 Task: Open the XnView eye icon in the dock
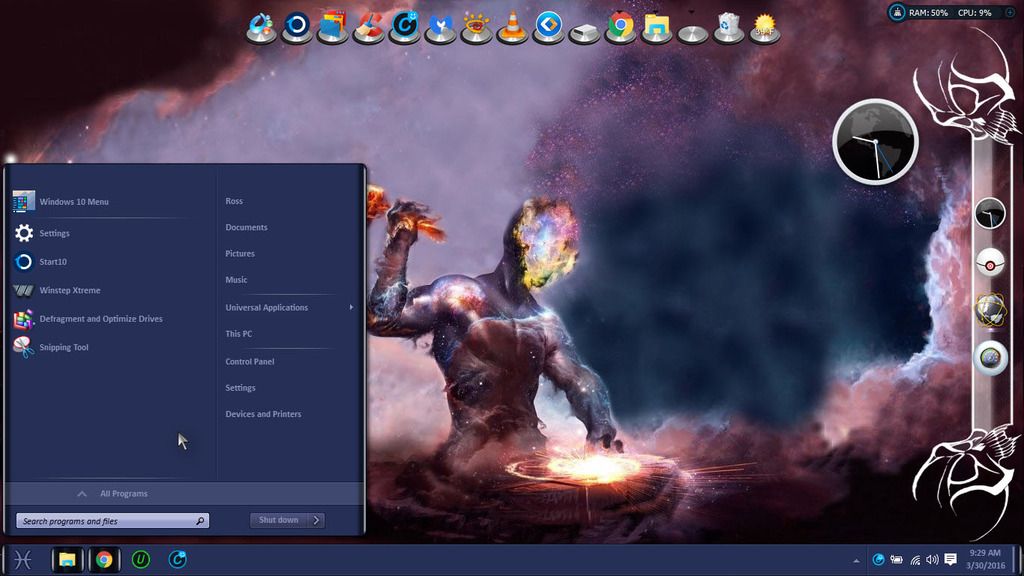(476, 26)
